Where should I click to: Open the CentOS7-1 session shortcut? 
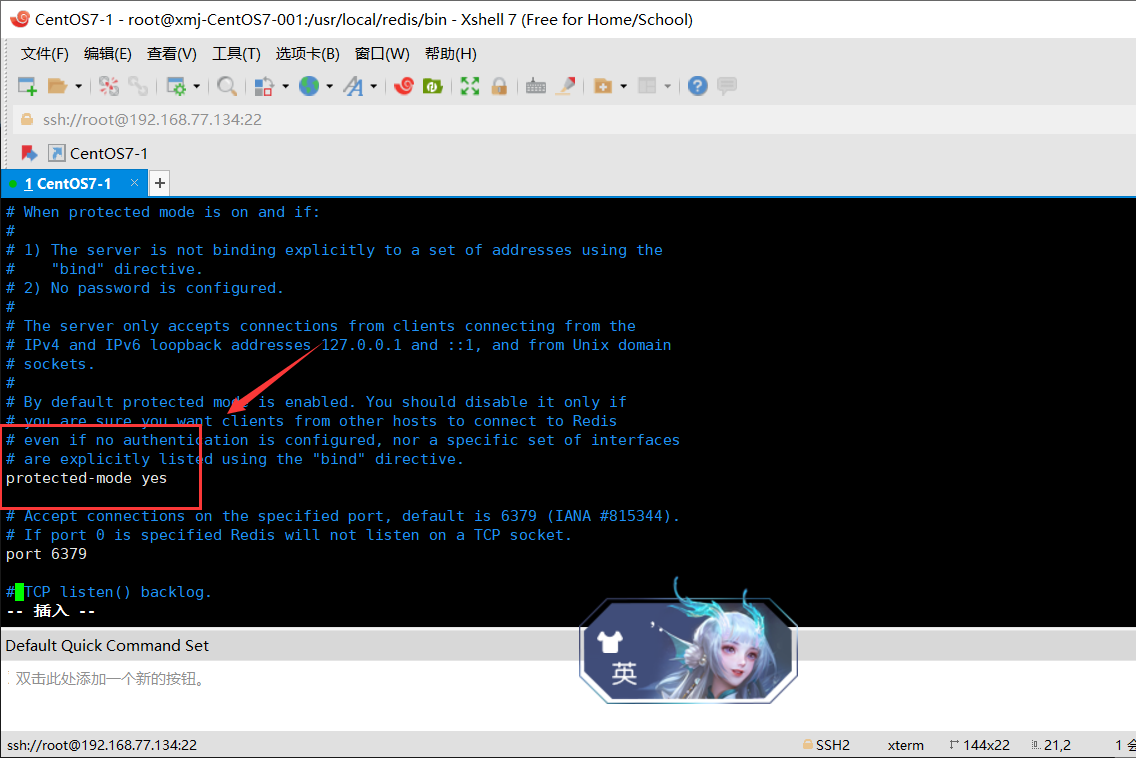point(98,153)
